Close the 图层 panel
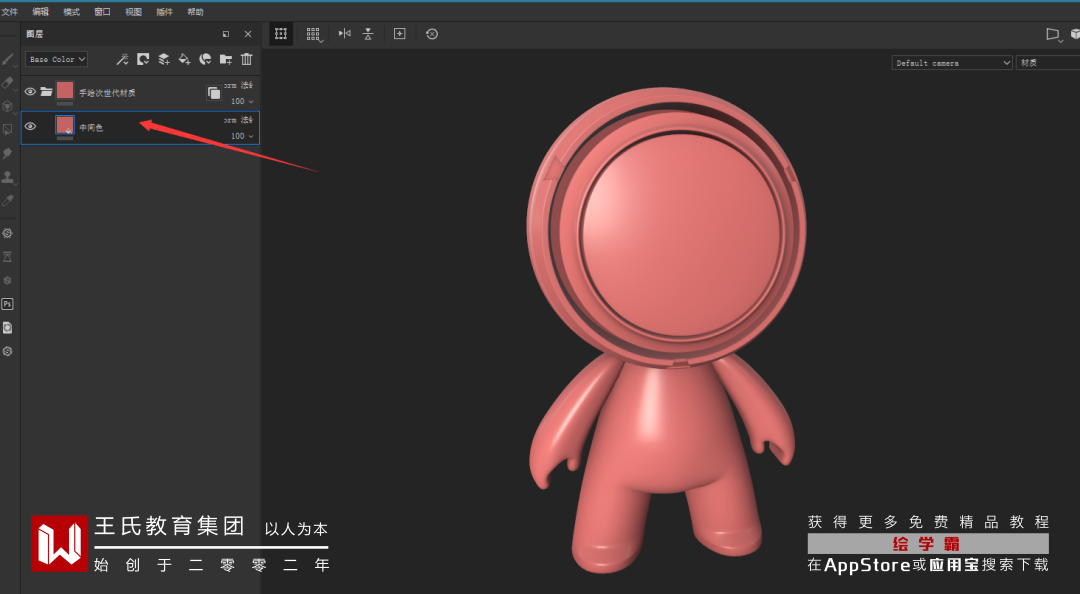 (x=248, y=34)
